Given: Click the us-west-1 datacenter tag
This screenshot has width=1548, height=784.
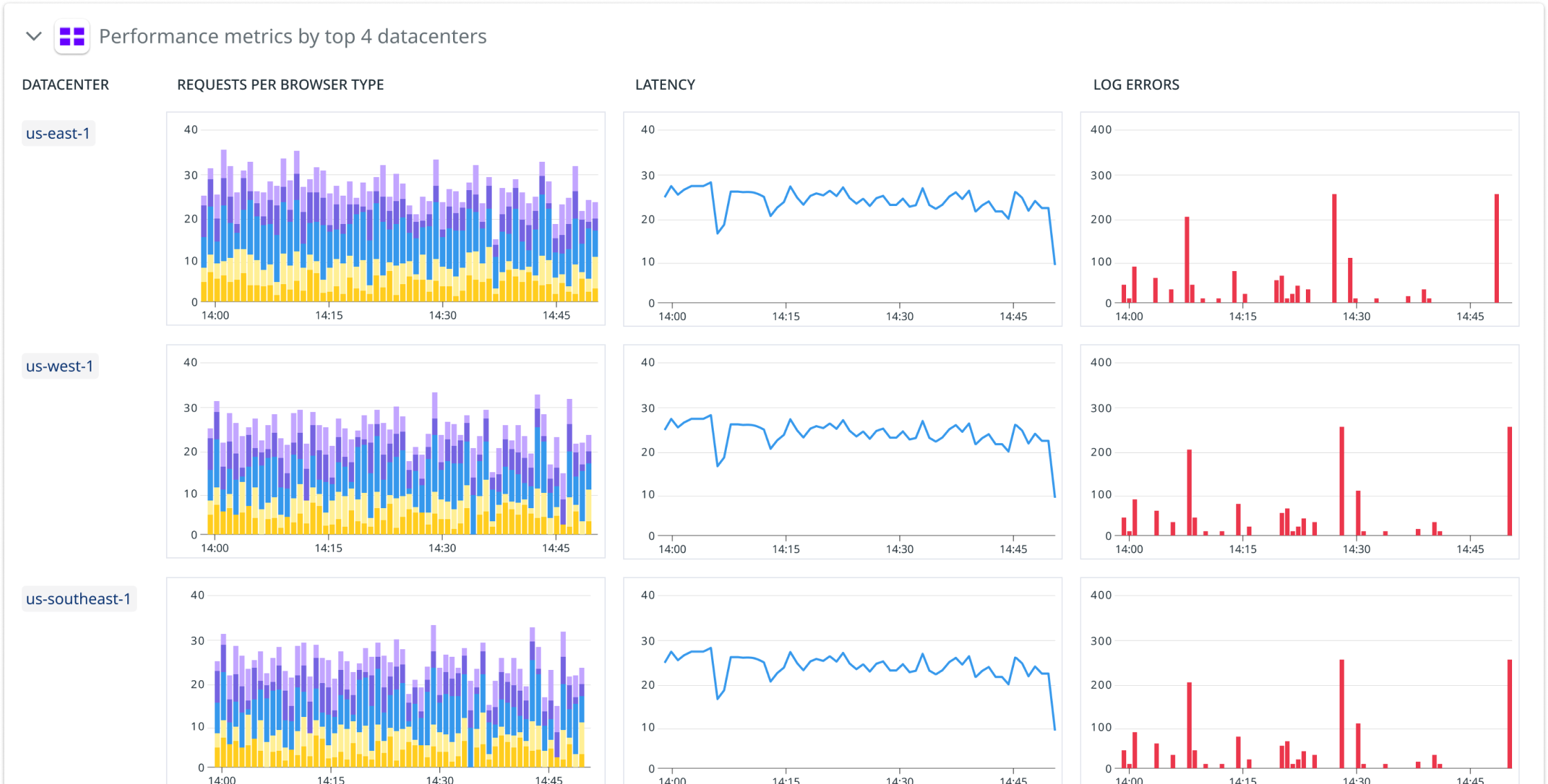Looking at the screenshot, I should [x=59, y=366].
